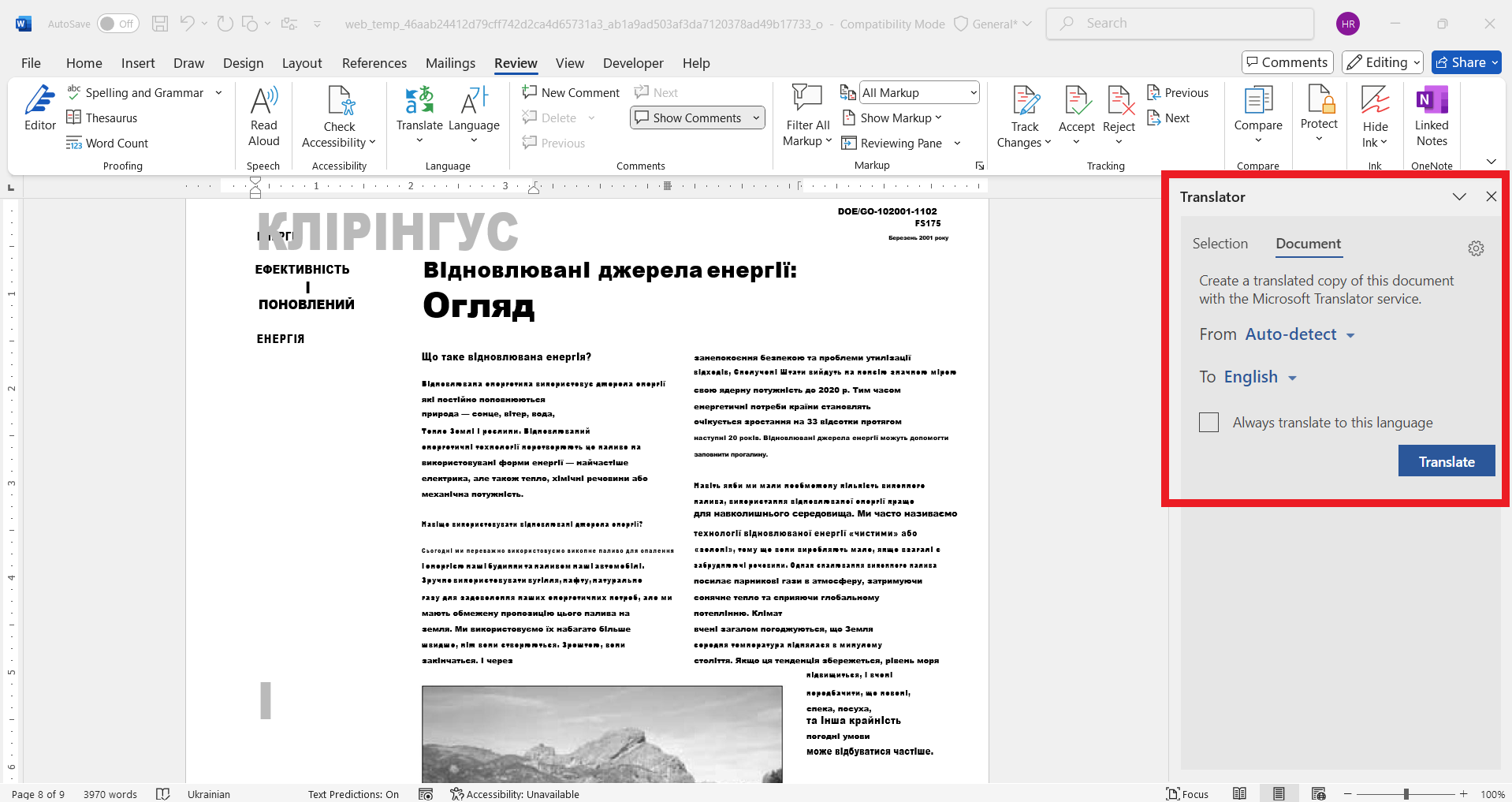Click the zoom in plus button
Viewport: 1512px width, 802px height.
[x=1463, y=794]
